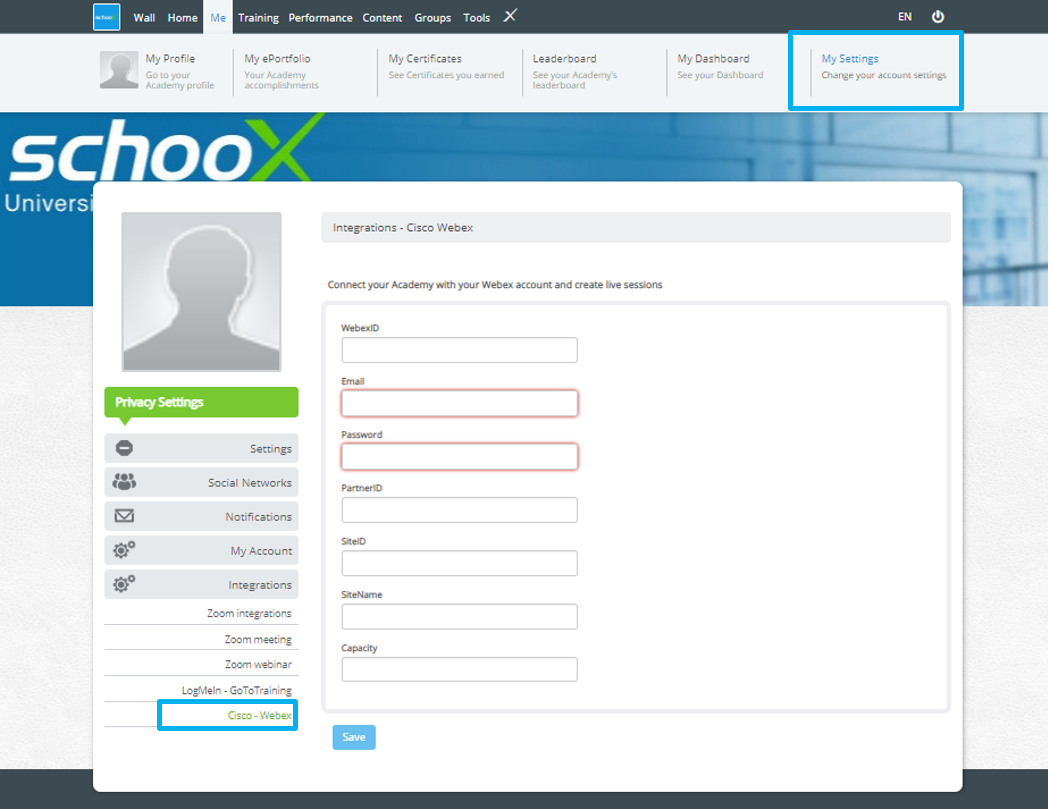Open the Performance menu
1048x809 pixels.
[x=320, y=17]
